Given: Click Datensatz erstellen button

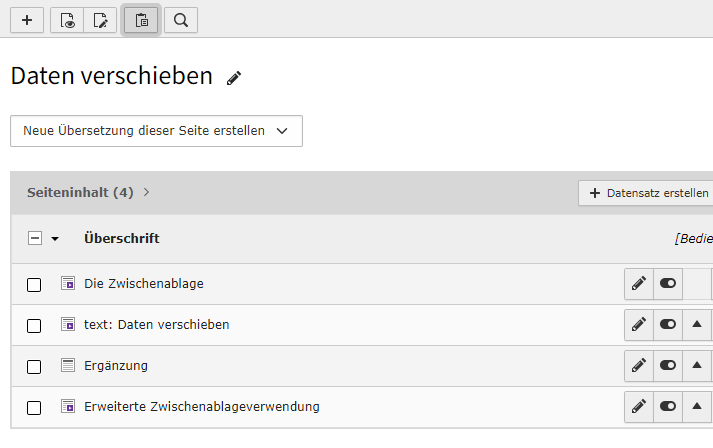Looking at the screenshot, I should click(x=648, y=193).
